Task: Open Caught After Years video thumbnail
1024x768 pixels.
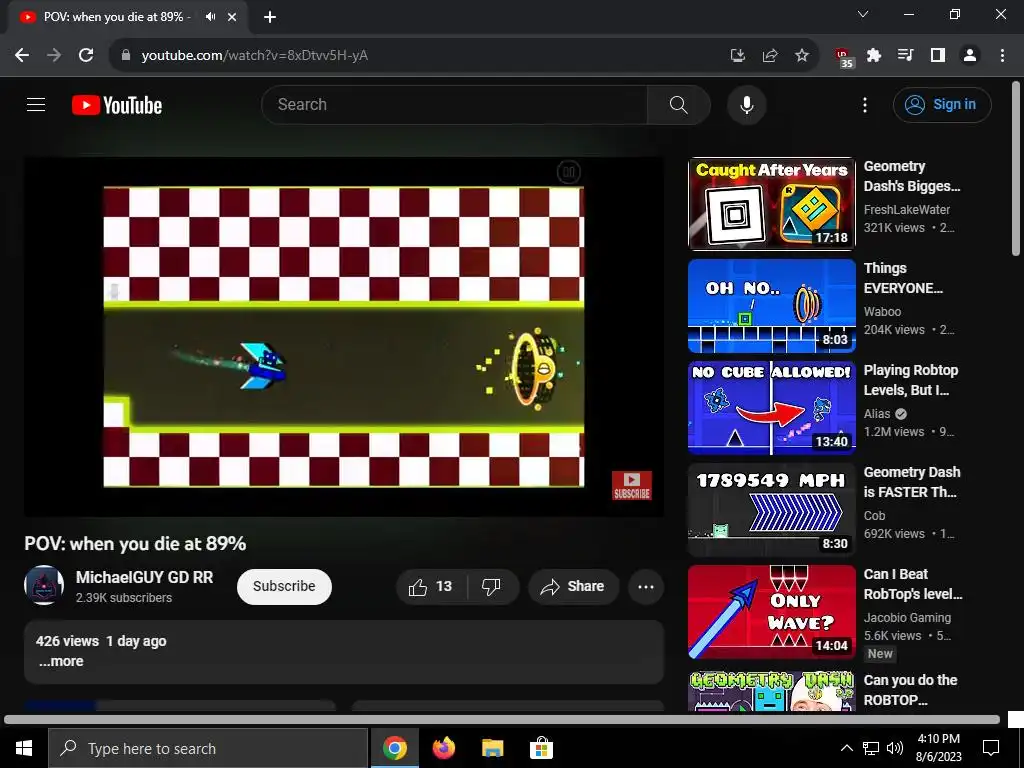Action: pos(771,204)
